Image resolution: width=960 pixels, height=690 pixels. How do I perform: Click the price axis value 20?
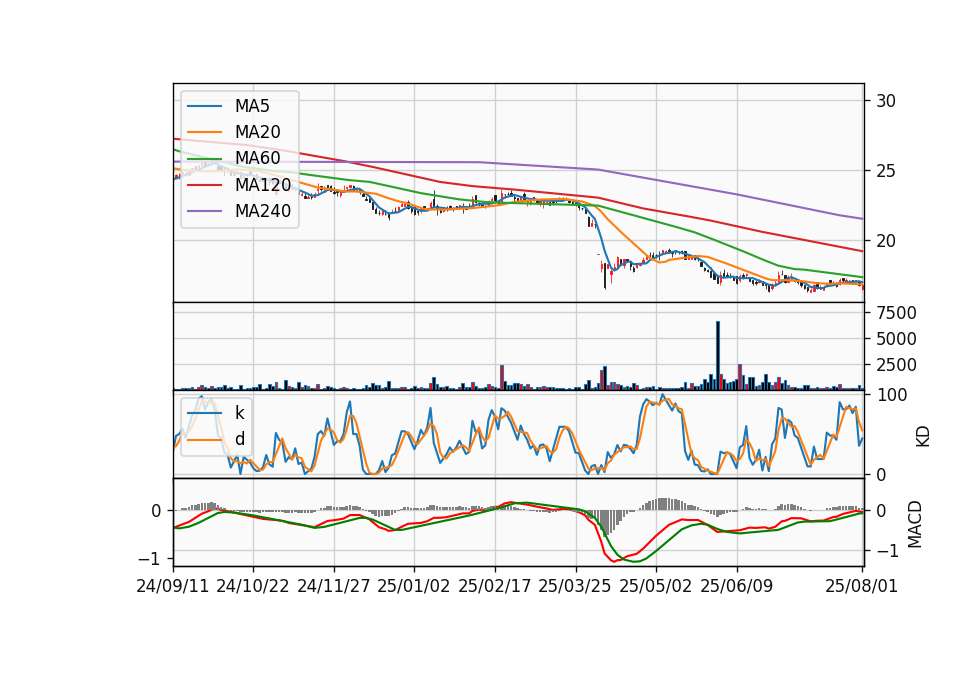(885, 241)
